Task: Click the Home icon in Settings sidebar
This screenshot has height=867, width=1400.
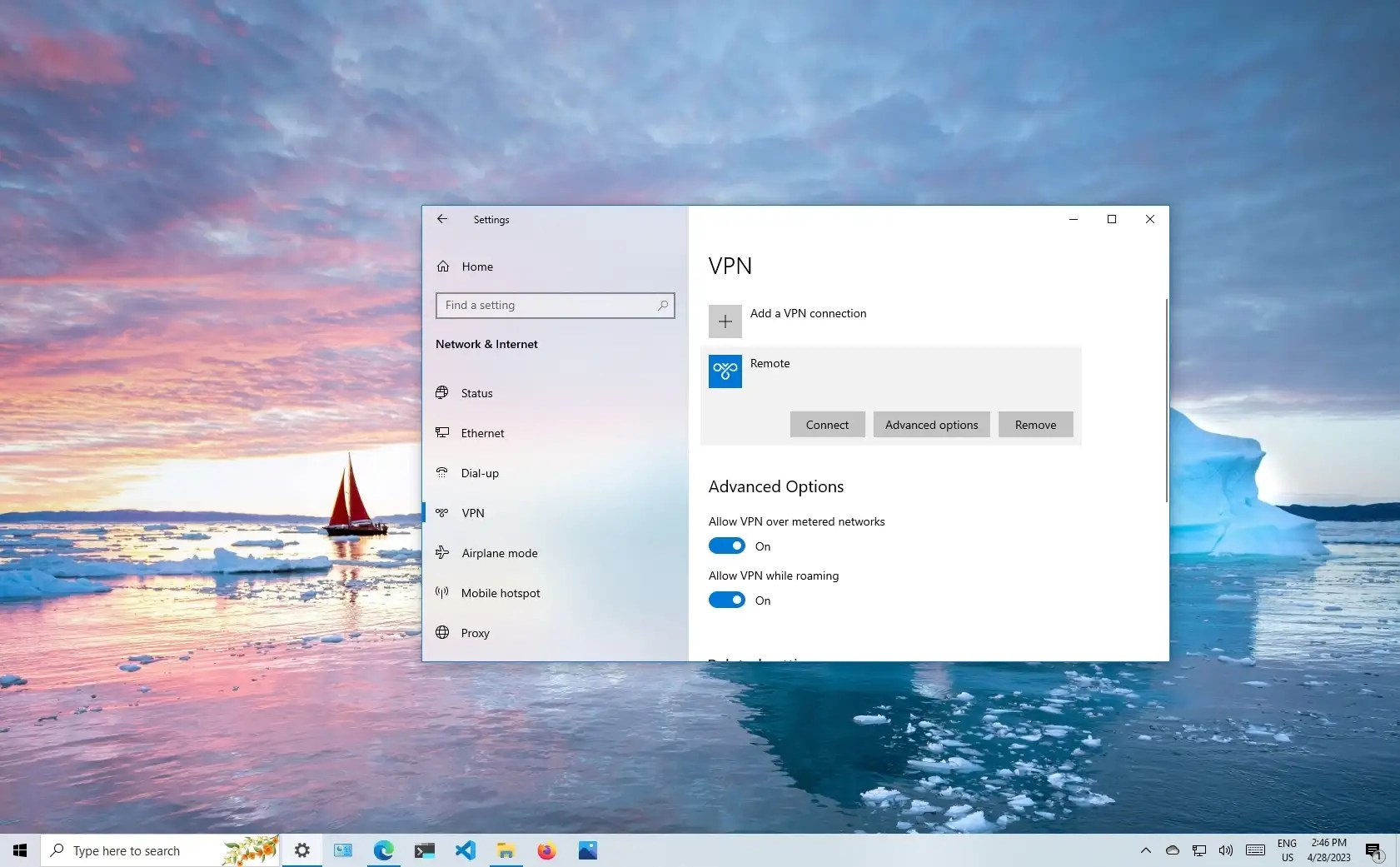Action: [442, 266]
